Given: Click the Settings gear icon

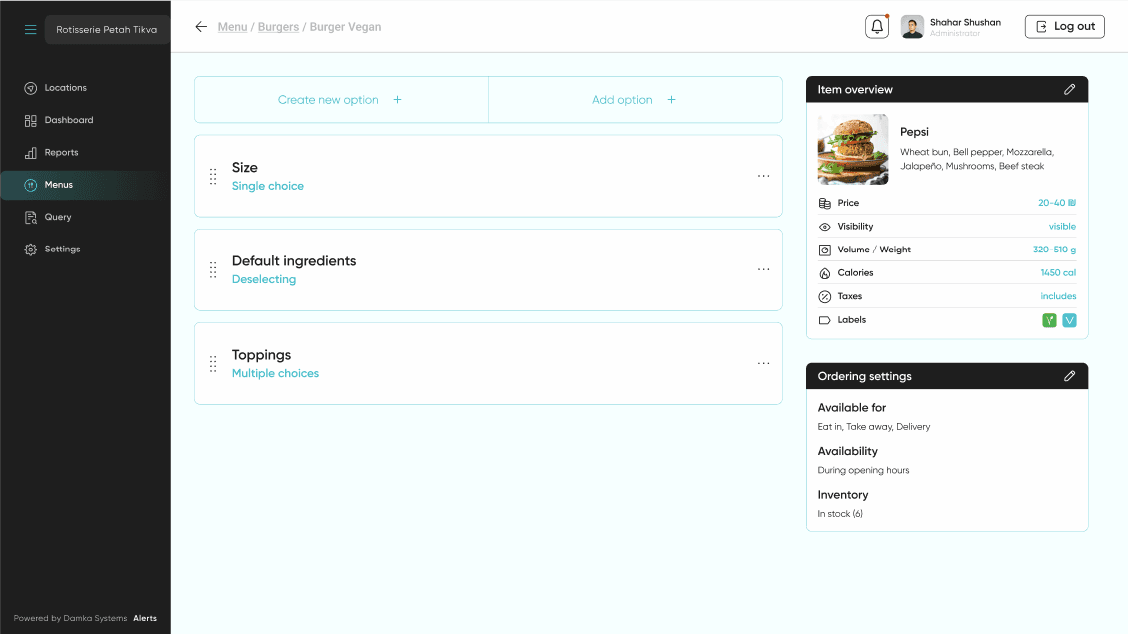Looking at the screenshot, I should coord(30,250).
